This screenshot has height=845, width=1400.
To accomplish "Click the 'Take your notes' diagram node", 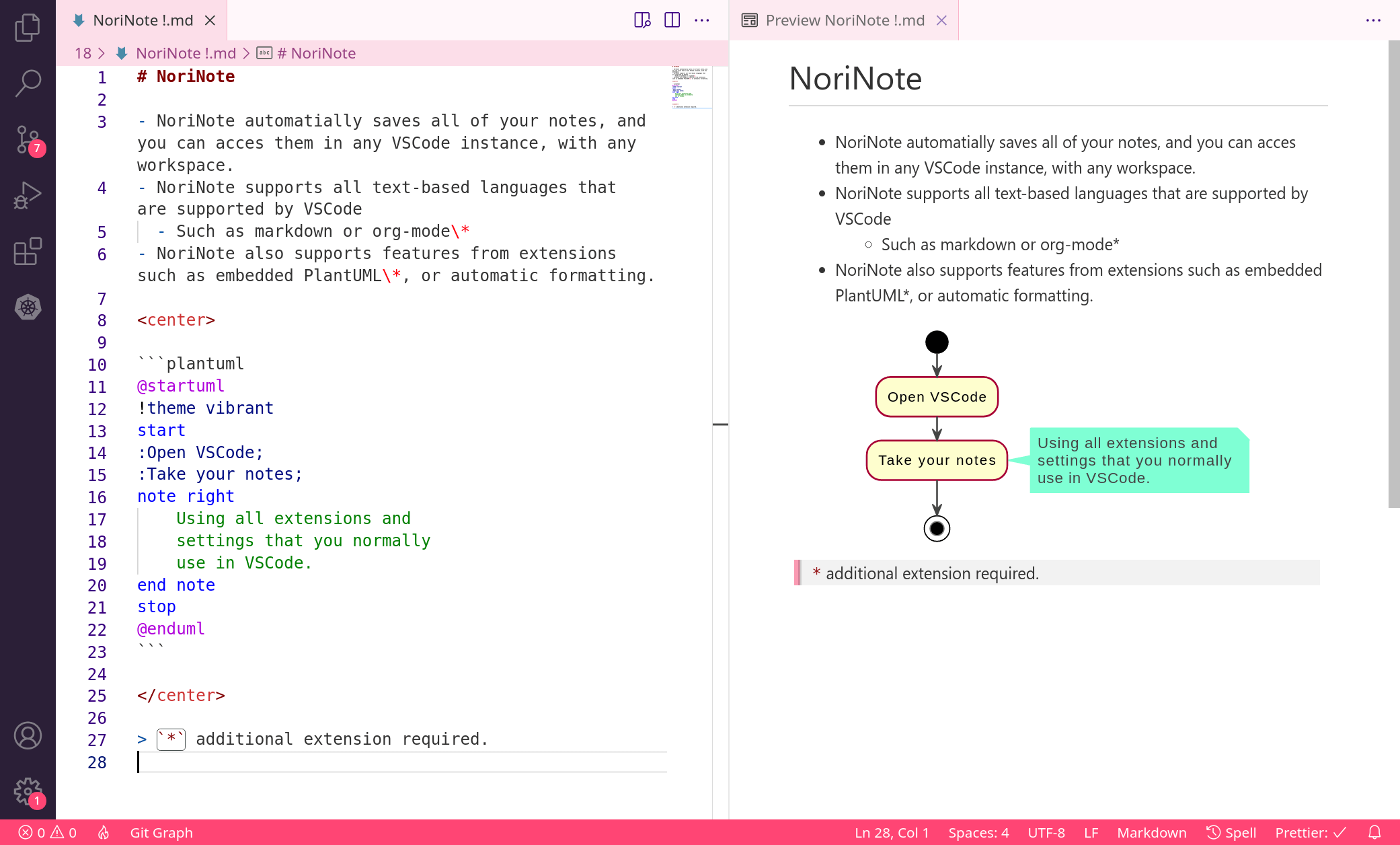I will tap(937, 460).
